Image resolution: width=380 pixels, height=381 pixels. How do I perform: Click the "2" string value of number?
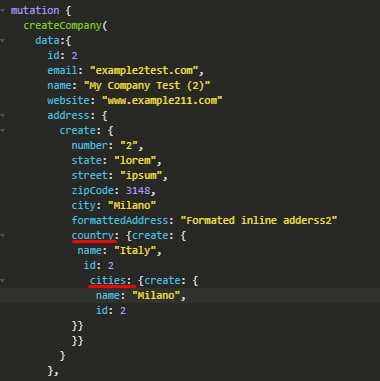128,145
